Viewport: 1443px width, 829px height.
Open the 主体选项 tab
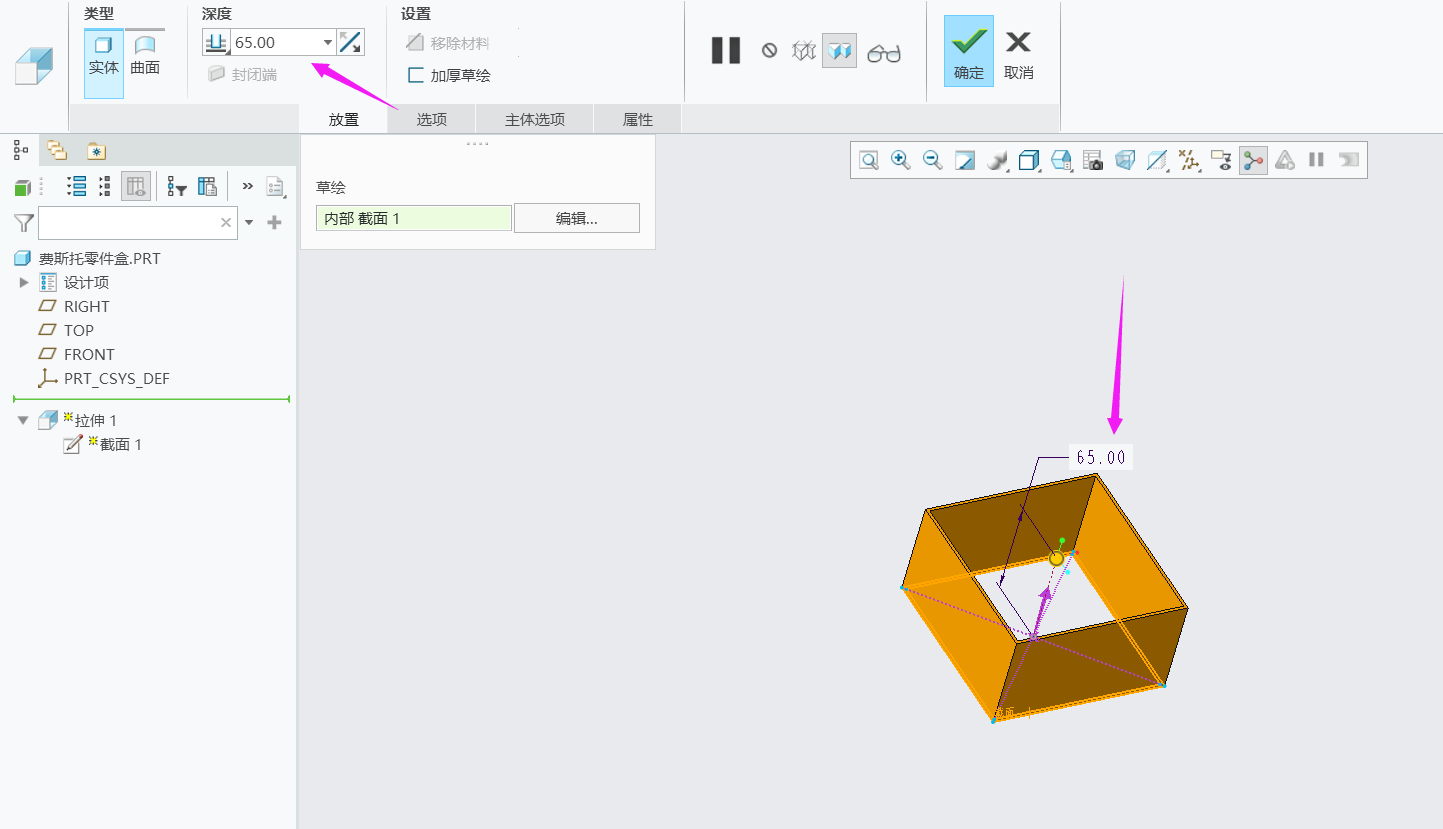(535, 119)
